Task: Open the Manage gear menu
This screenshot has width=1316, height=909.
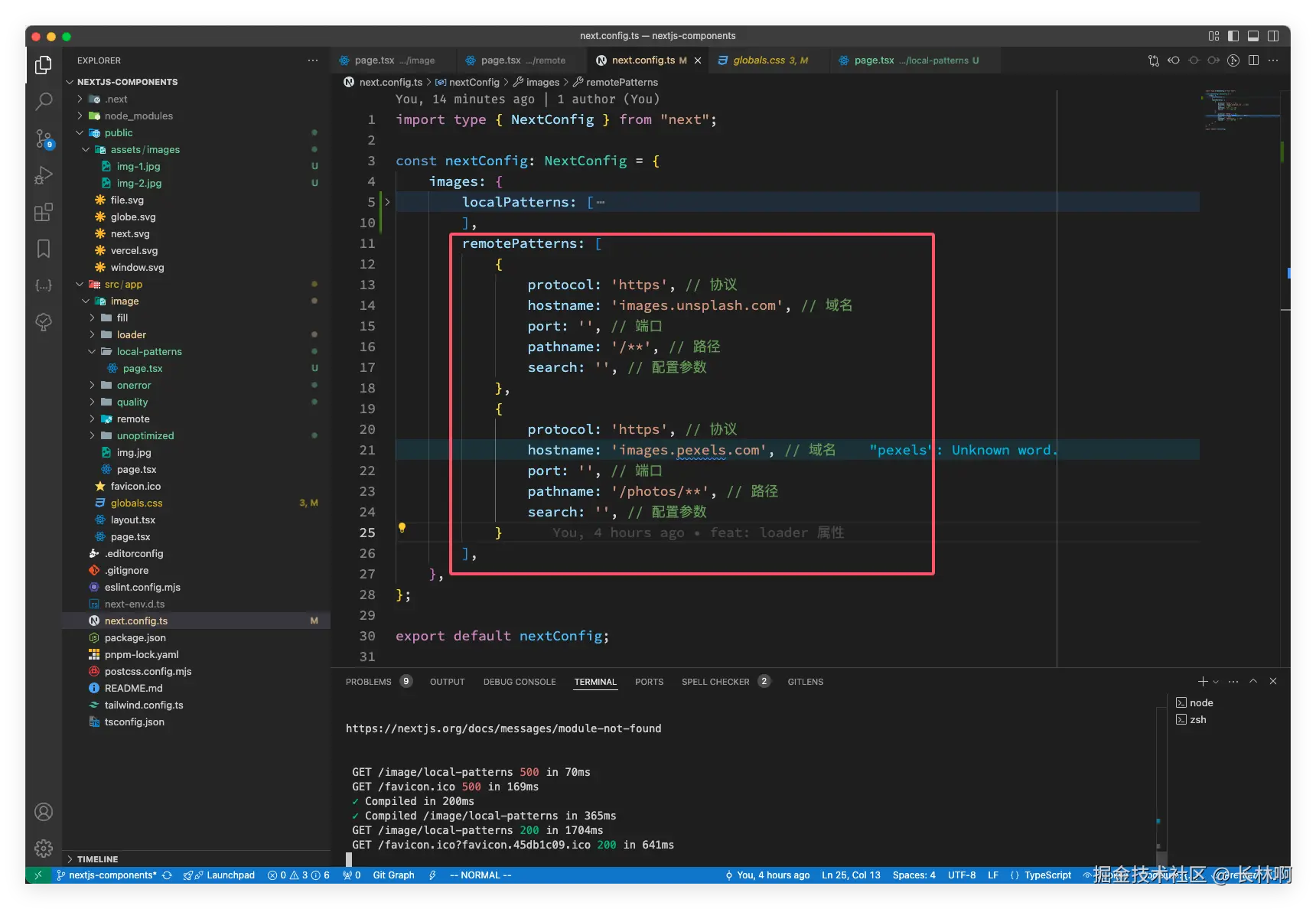Action: [44, 848]
